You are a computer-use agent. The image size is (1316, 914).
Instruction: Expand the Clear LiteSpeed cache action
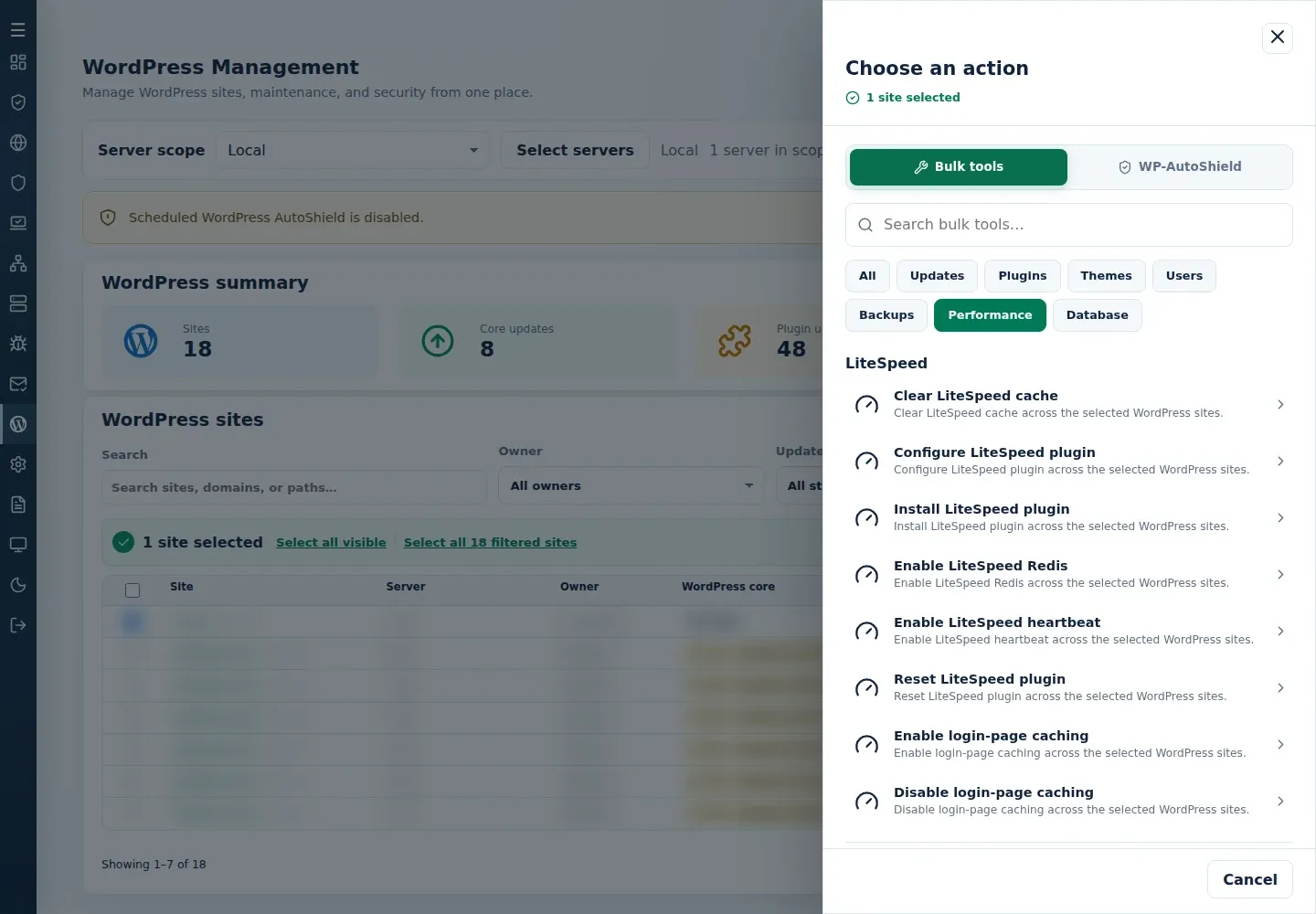1069,404
